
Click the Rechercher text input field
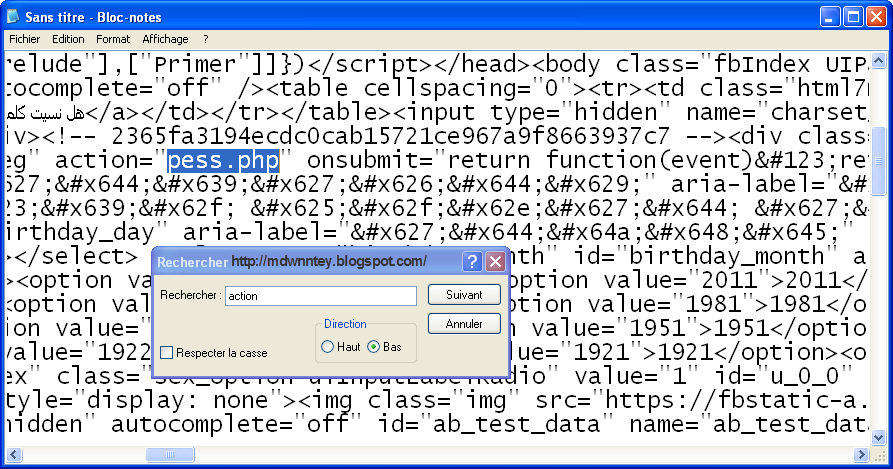pos(321,296)
